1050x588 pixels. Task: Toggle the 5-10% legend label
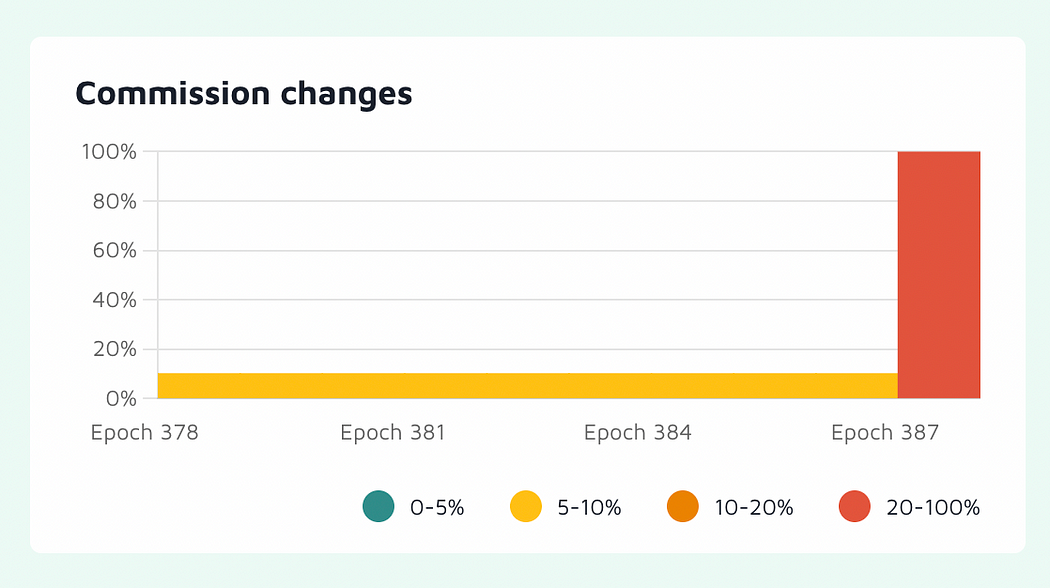tap(589, 508)
